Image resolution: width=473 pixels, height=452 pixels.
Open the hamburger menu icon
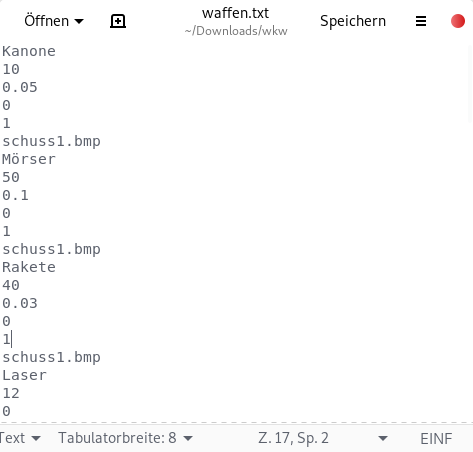421,21
